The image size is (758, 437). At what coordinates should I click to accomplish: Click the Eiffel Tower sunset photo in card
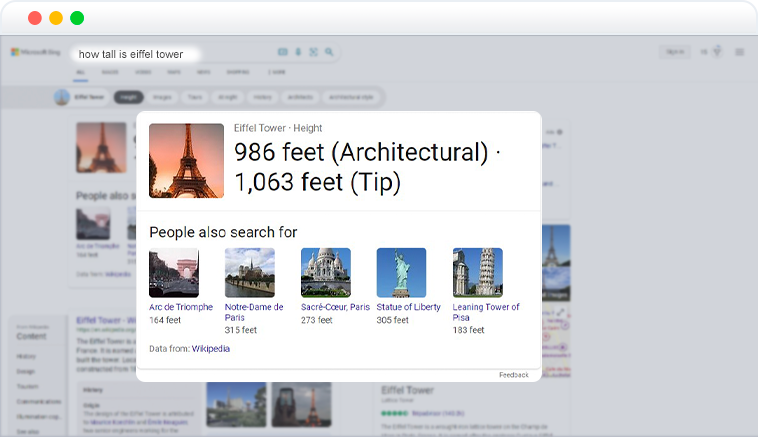(186, 160)
